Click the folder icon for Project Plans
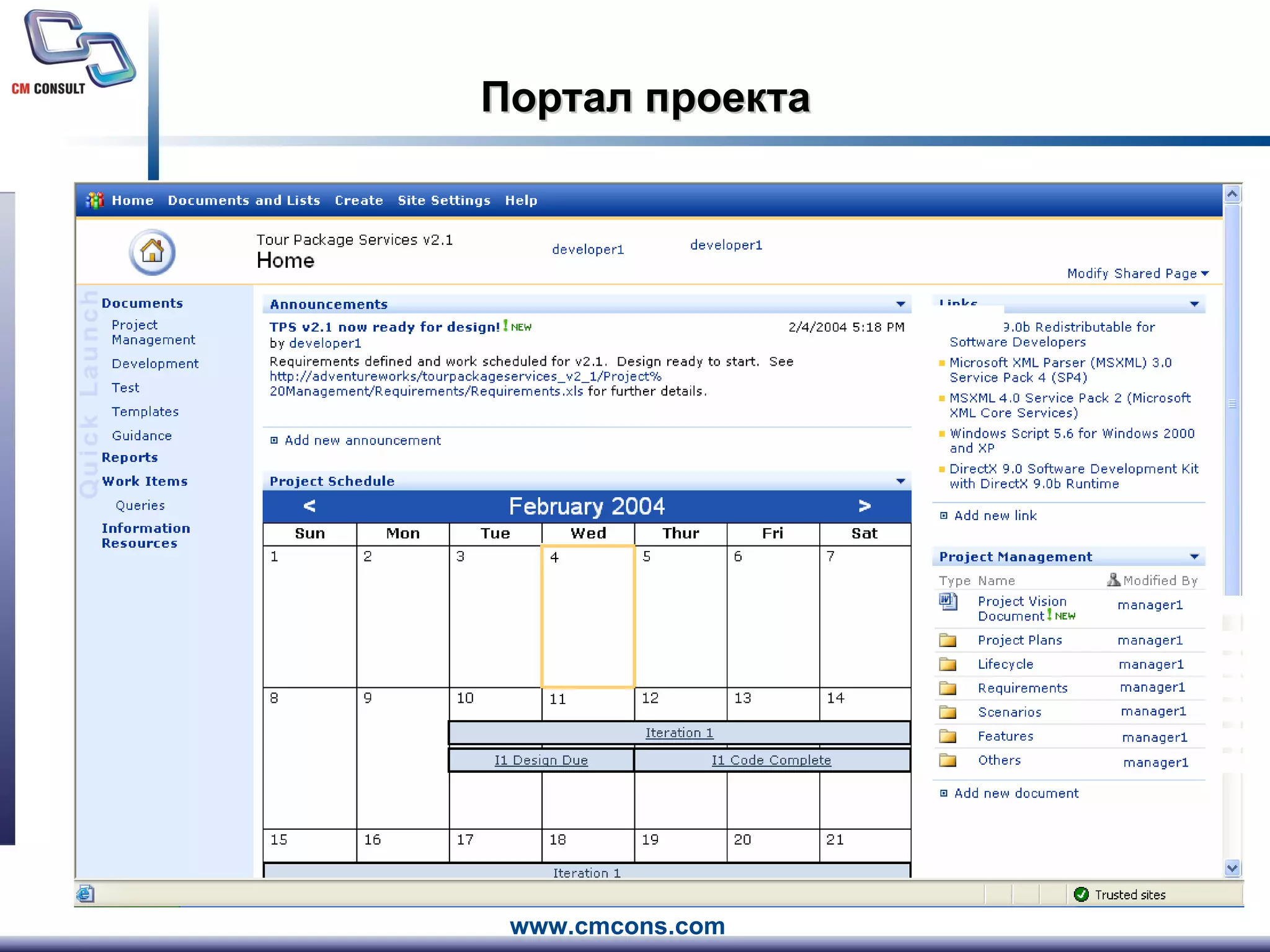Viewport: 1270px width, 952px height. click(948, 640)
